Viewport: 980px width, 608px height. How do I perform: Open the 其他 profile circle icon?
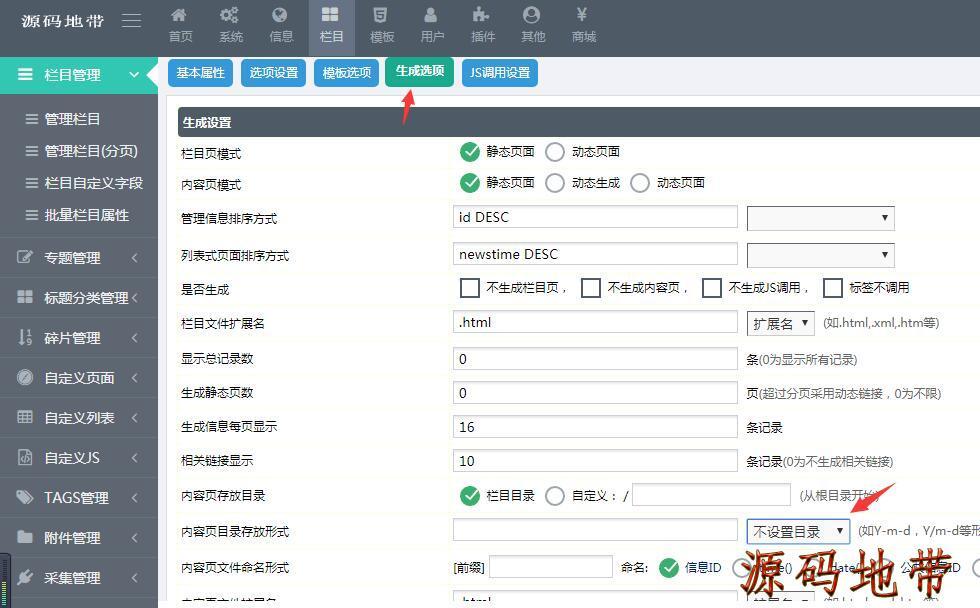pyautogui.click(x=531, y=14)
